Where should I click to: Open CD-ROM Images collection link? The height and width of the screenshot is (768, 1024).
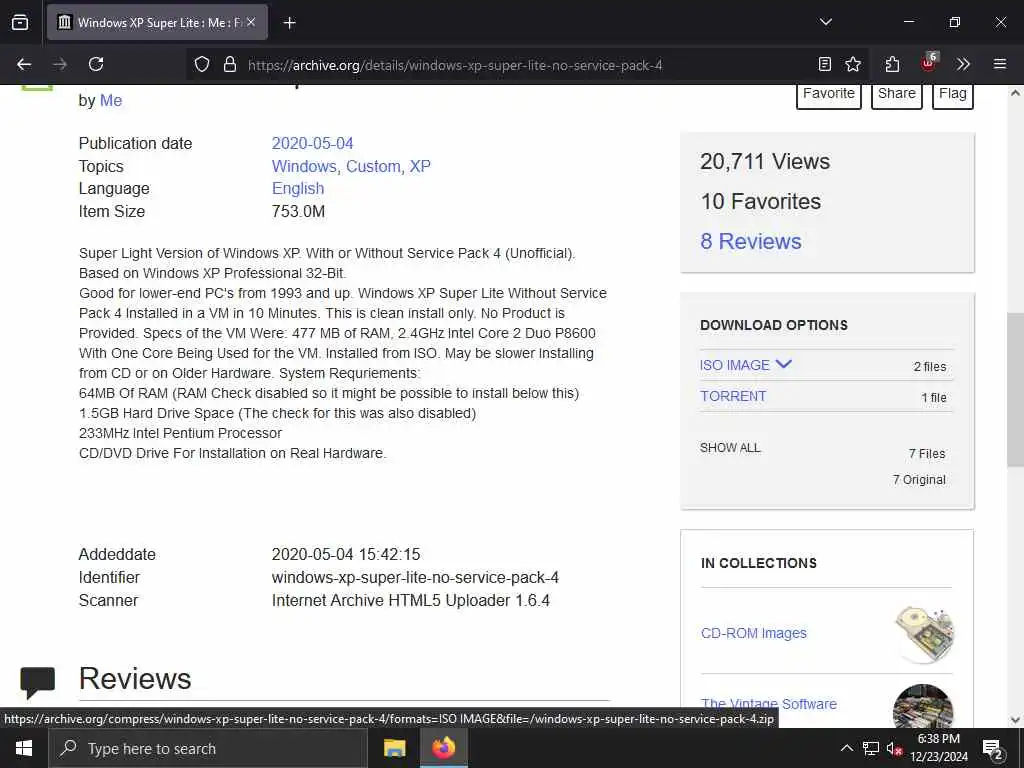tap(754, 633)
